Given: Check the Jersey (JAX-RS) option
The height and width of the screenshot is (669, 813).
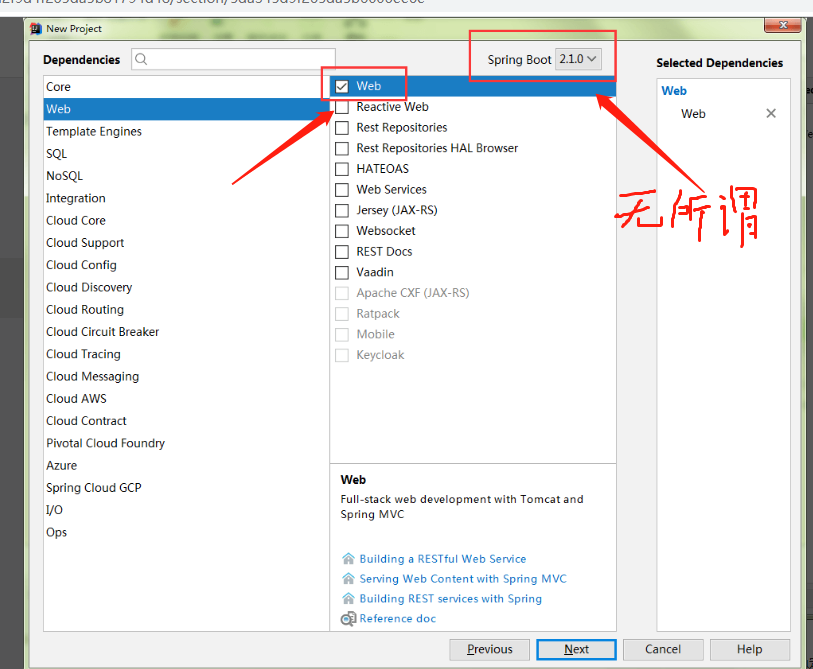Looking at the screenshot, I should click(342, 211).
